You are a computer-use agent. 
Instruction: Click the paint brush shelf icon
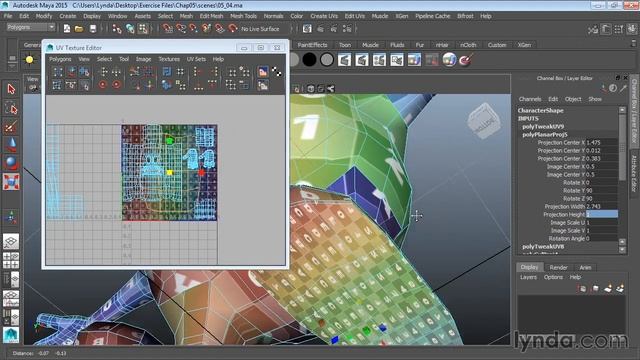466,60
